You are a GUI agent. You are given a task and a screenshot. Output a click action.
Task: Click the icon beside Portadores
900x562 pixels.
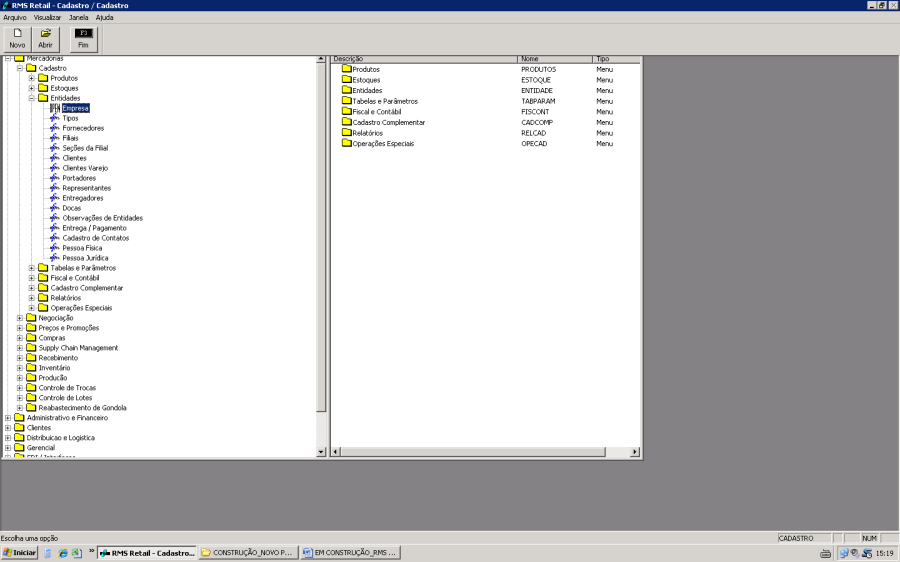click(55, 178)
